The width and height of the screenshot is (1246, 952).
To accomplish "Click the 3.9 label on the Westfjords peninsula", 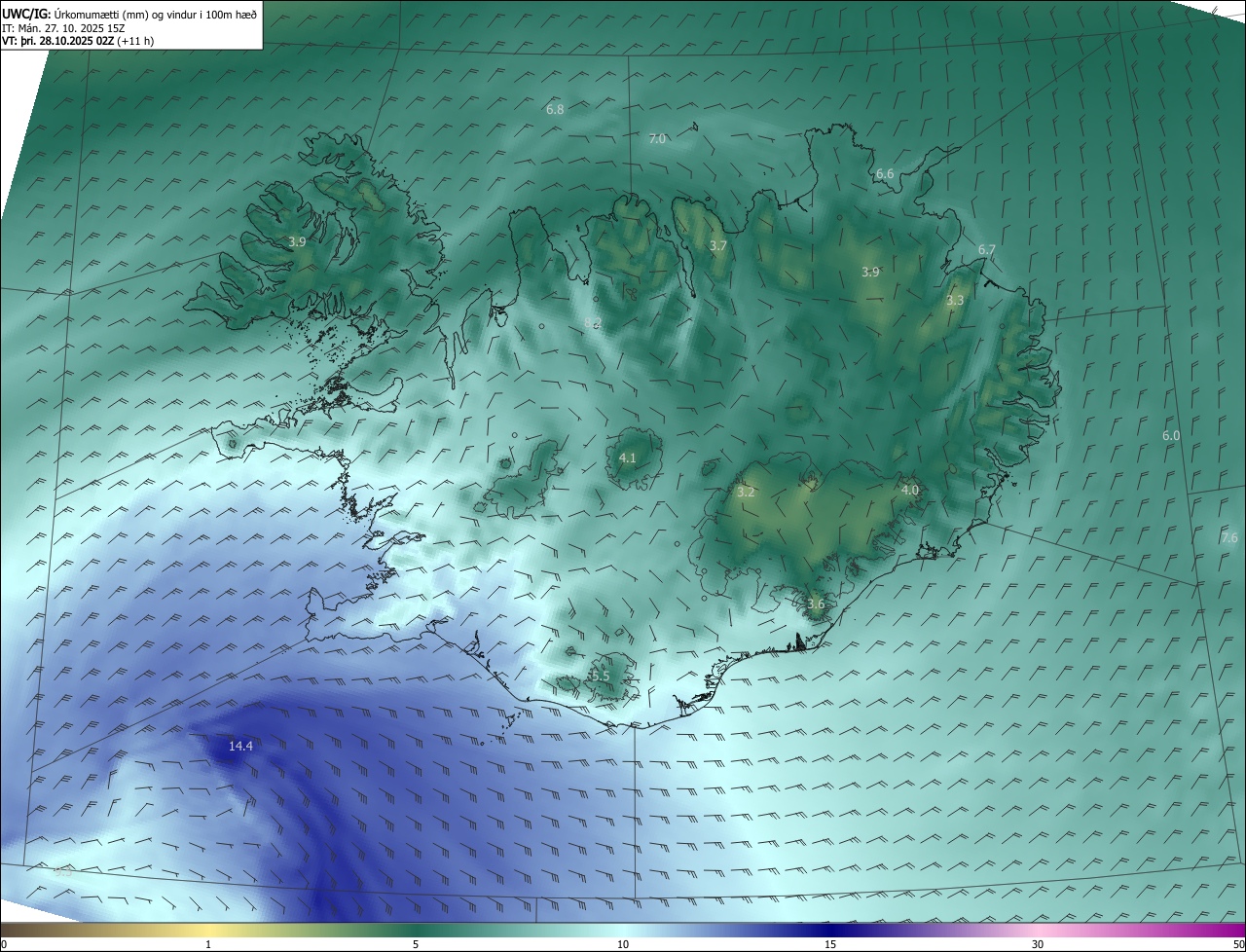I will coord(297,241).
